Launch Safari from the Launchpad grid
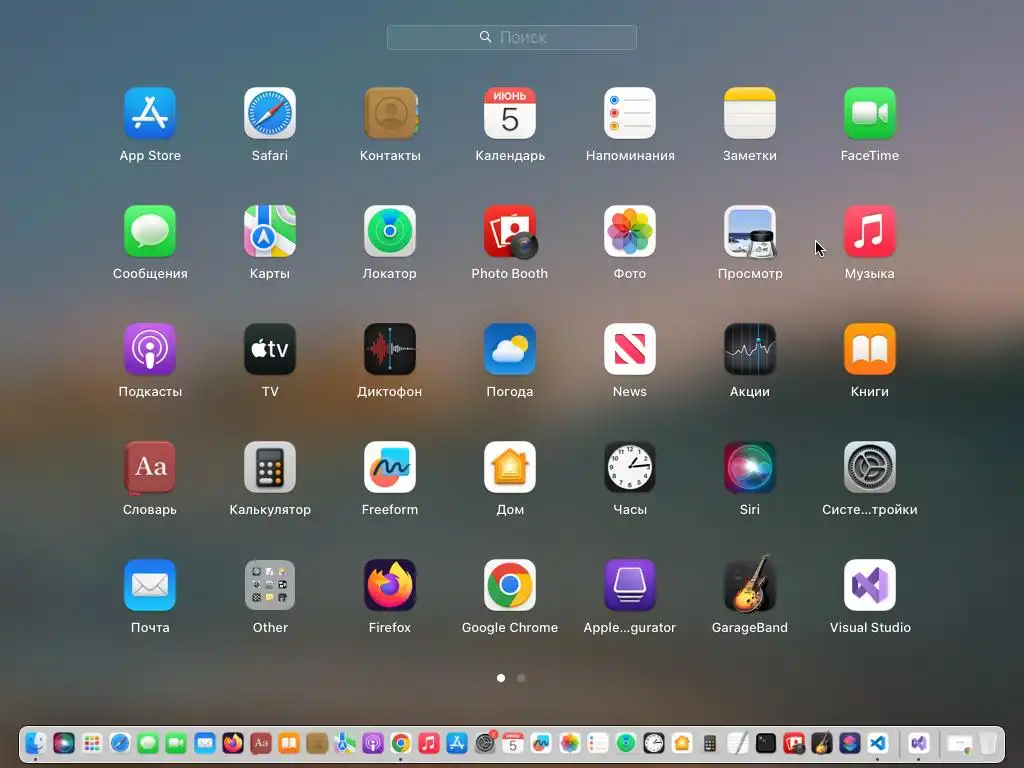This screenshot has width=1024, height=768. (x=270, y=114)
